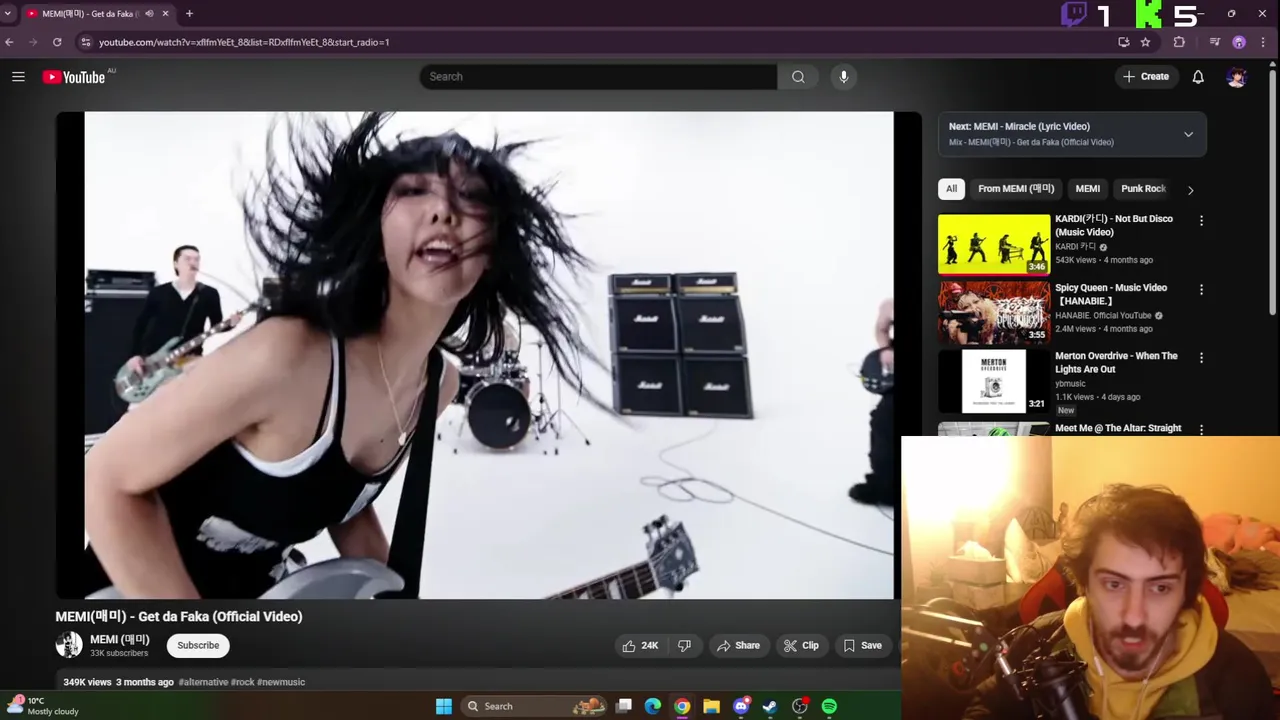Launch Microsoft Edge from the taskbar
The height and width of the screenshot is (720, 1280).
pyautogui.click(x=653, y=706)
